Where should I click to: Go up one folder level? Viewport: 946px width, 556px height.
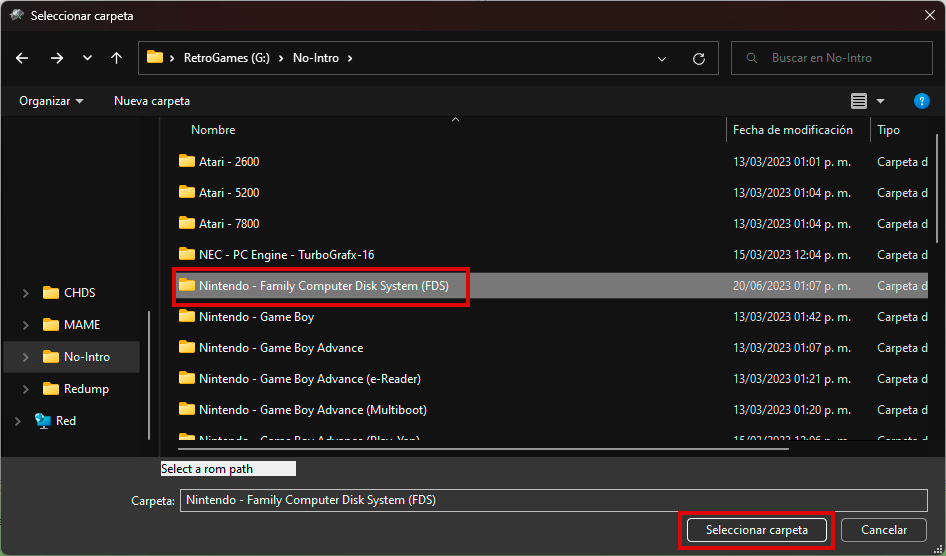[116, 58]
